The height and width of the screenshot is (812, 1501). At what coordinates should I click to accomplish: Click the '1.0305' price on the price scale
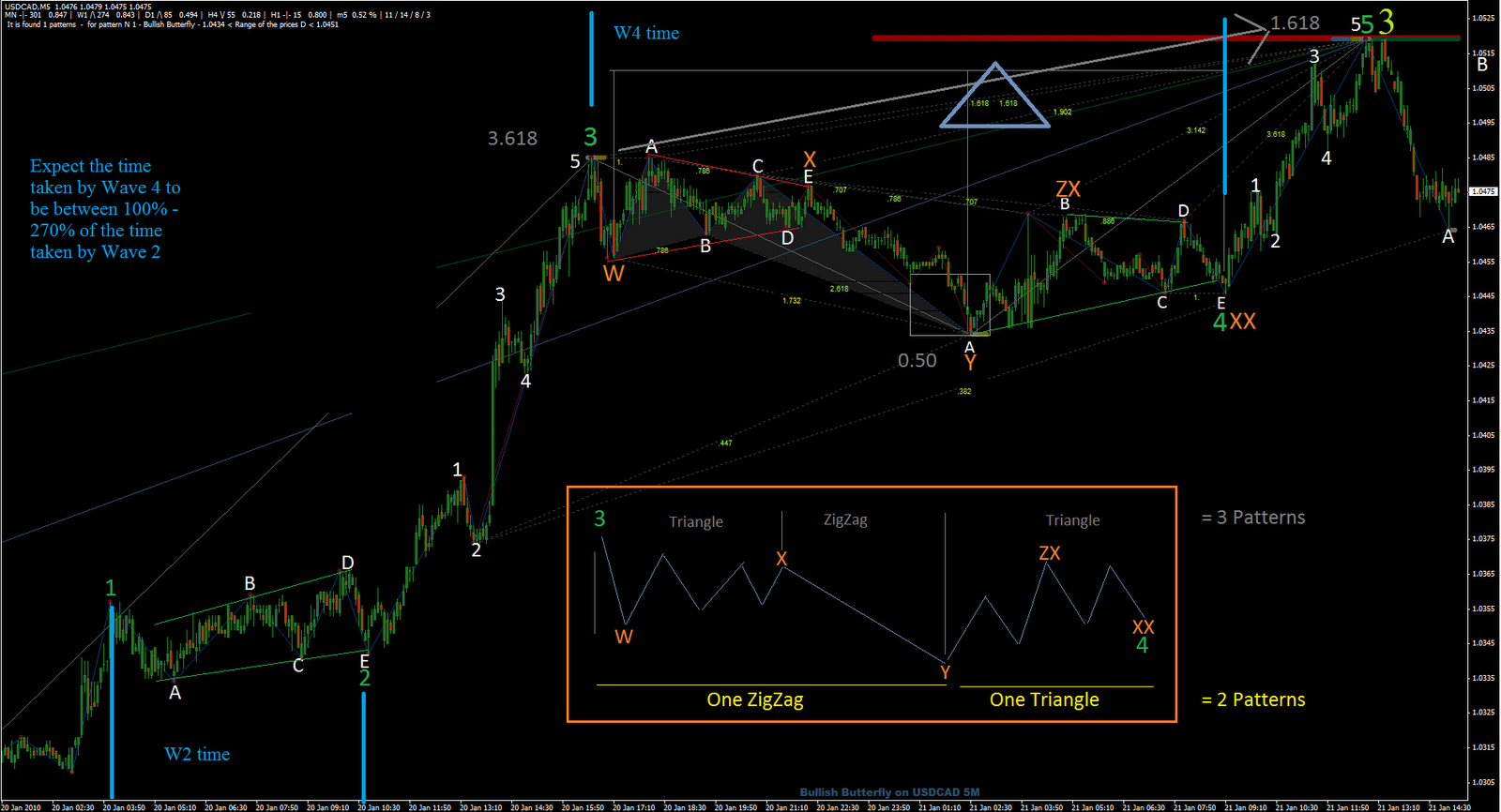click(x=1483, y=782)
